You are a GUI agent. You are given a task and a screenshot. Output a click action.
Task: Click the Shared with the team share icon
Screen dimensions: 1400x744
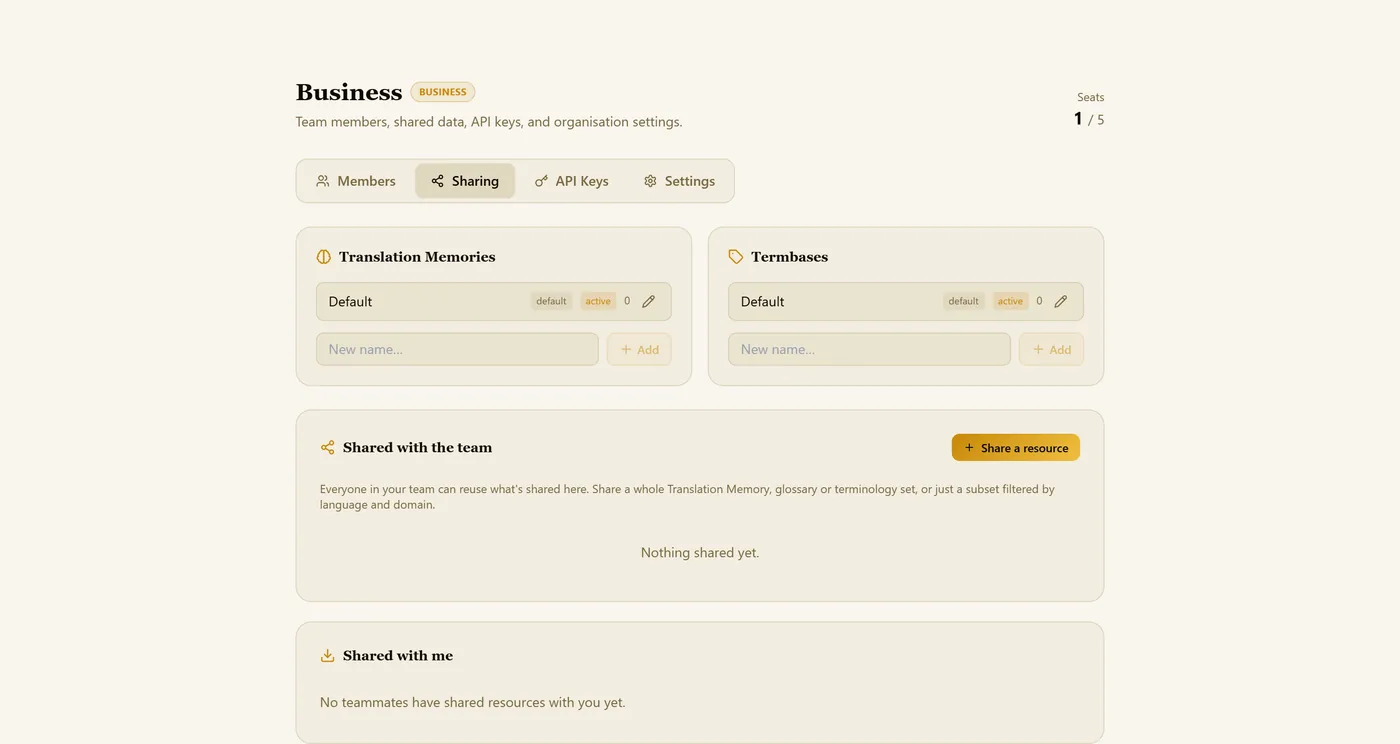(327, 448)
